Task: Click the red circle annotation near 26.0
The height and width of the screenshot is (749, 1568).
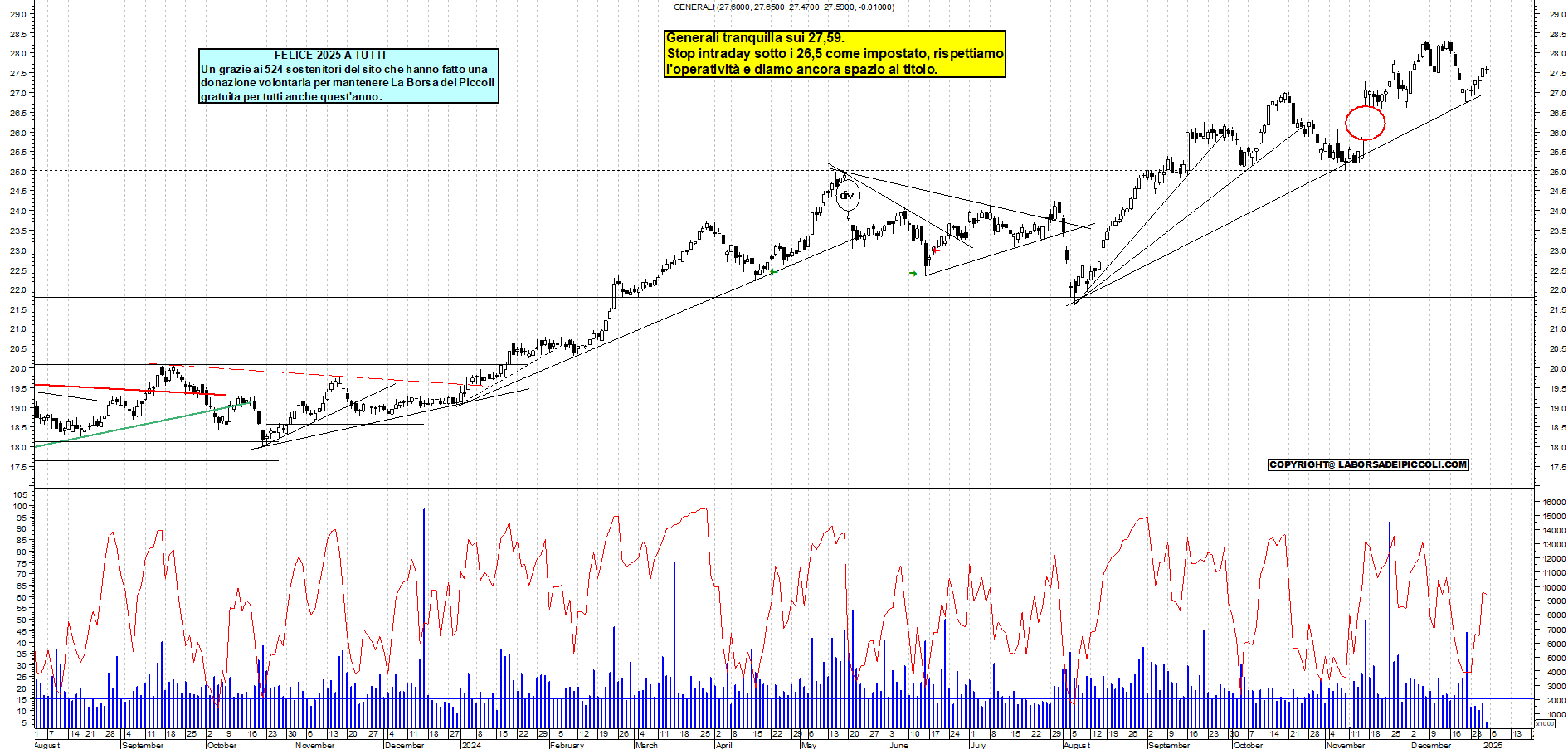Action: (x=1365, y=123)
